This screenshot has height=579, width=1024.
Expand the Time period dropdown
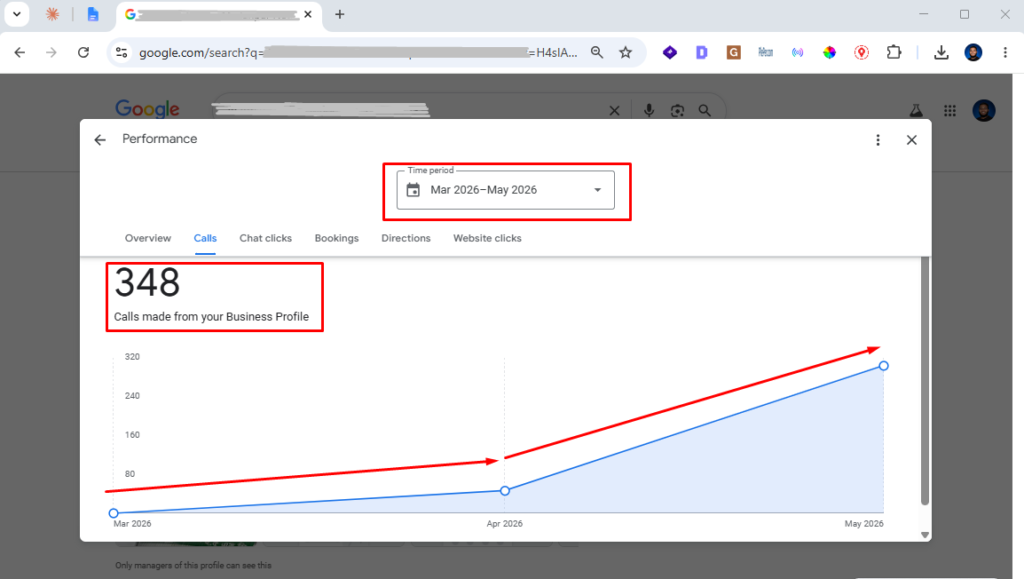(505, 190)
